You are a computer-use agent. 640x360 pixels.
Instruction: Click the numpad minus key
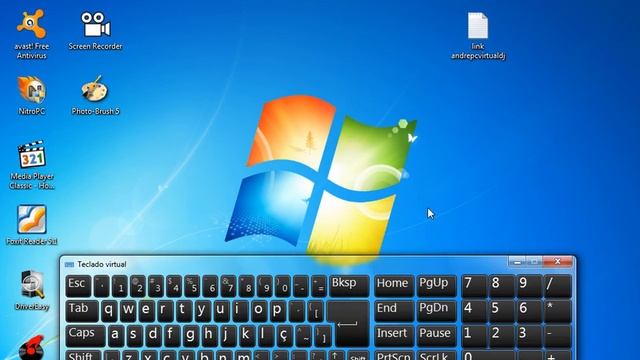(558, 336)
